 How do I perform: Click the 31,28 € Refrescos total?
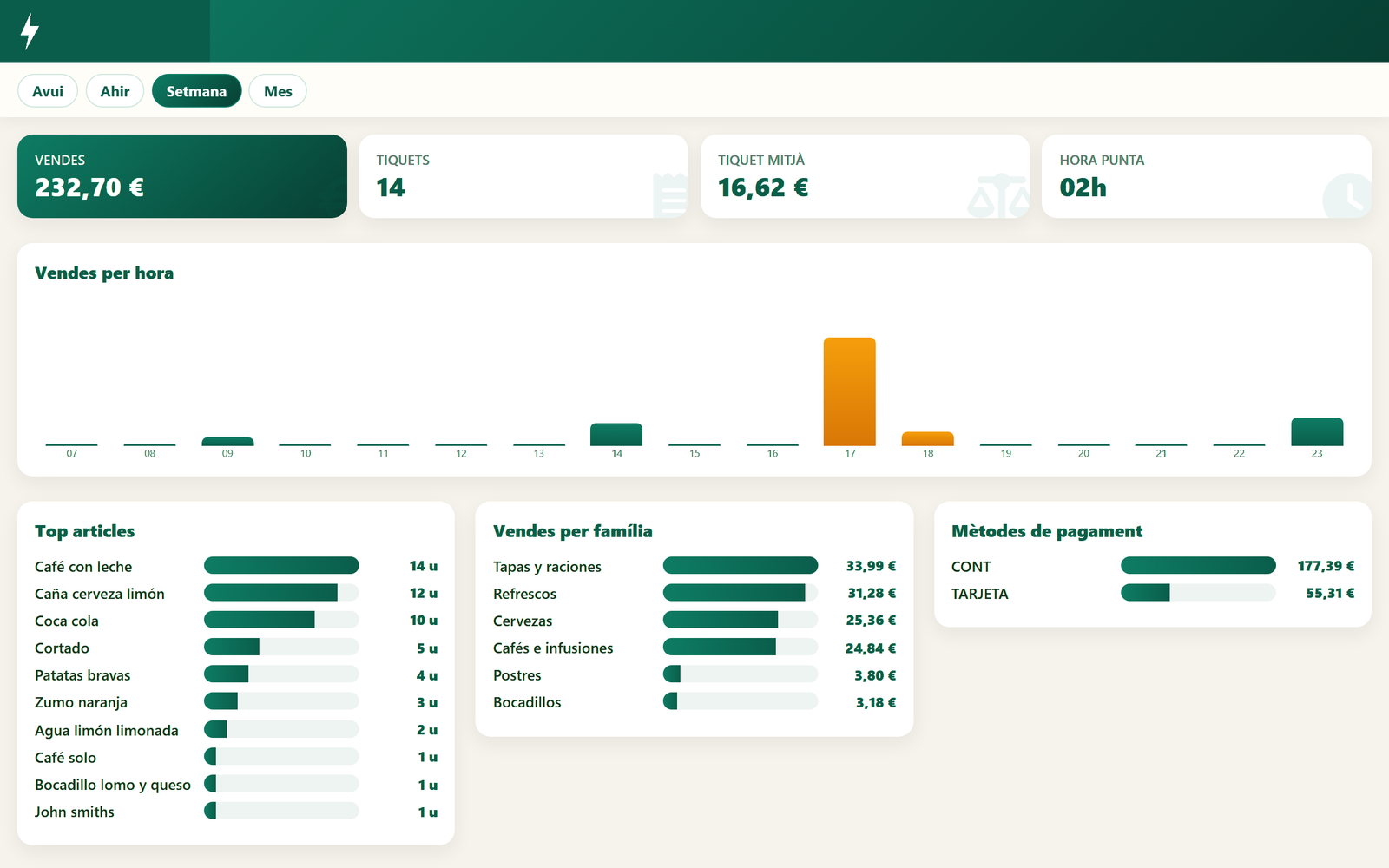872,594
